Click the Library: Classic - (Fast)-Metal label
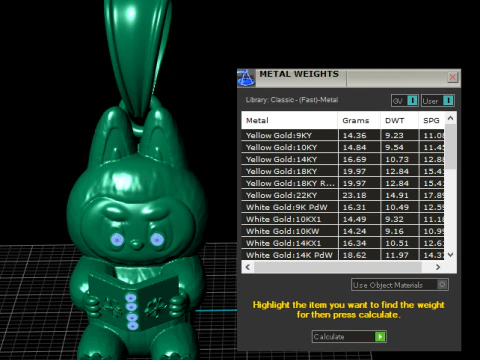 pyautogui.click(x=292, y=100)
